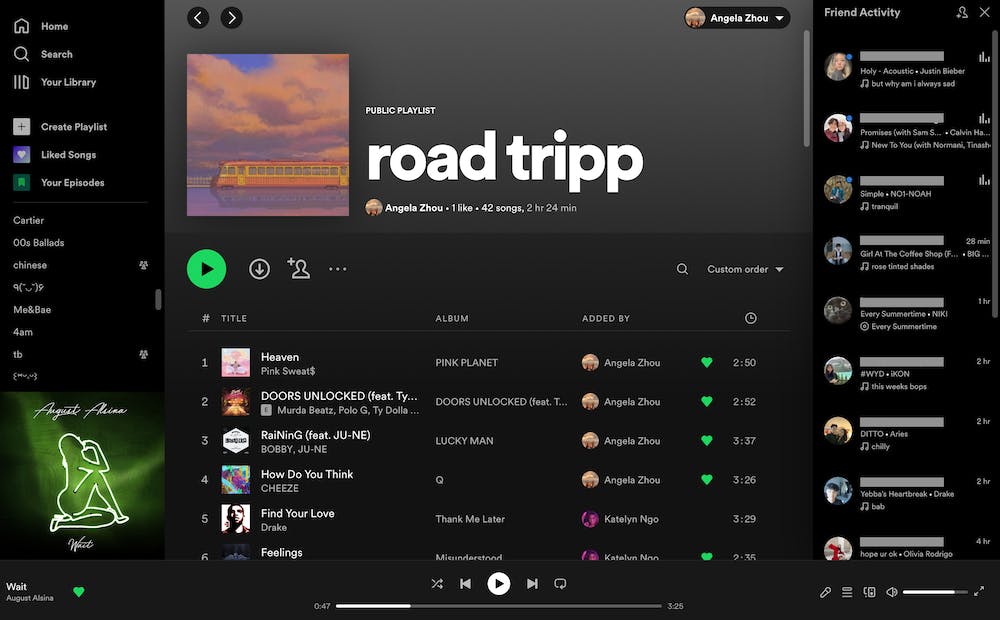Viewport: 1000px width, 620px height.
Task: Close the Friend Activity panel
Action: click(985, 12)
